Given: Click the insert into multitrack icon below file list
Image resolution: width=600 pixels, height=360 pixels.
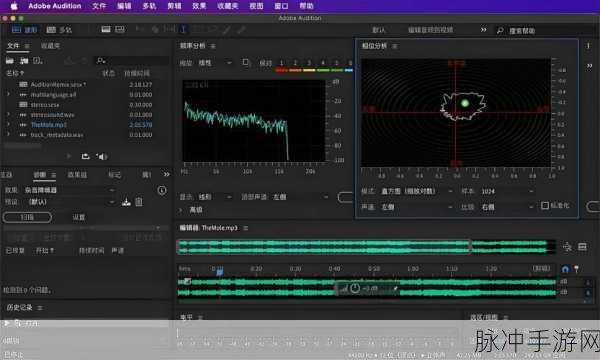Looking at the screenshot, I should [x=85, y=156].
